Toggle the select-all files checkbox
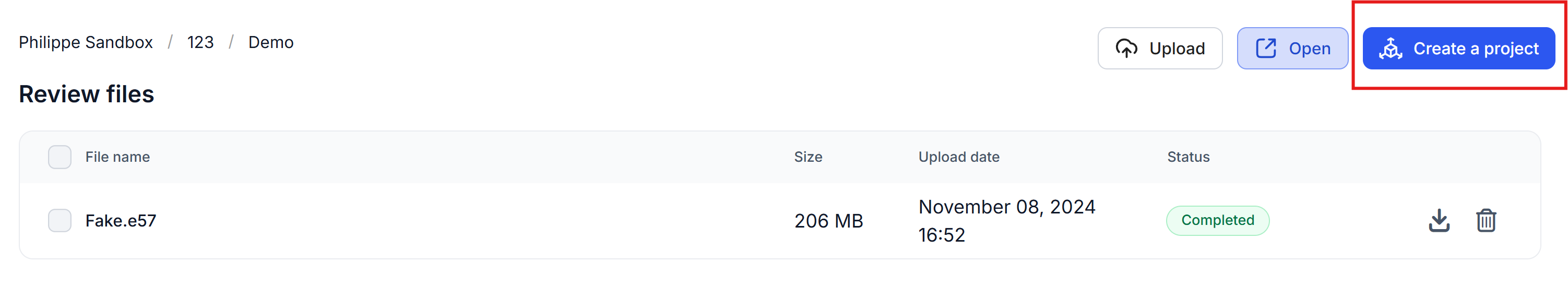The height and width of the screenshot is (298, 1568). [60, 157]
